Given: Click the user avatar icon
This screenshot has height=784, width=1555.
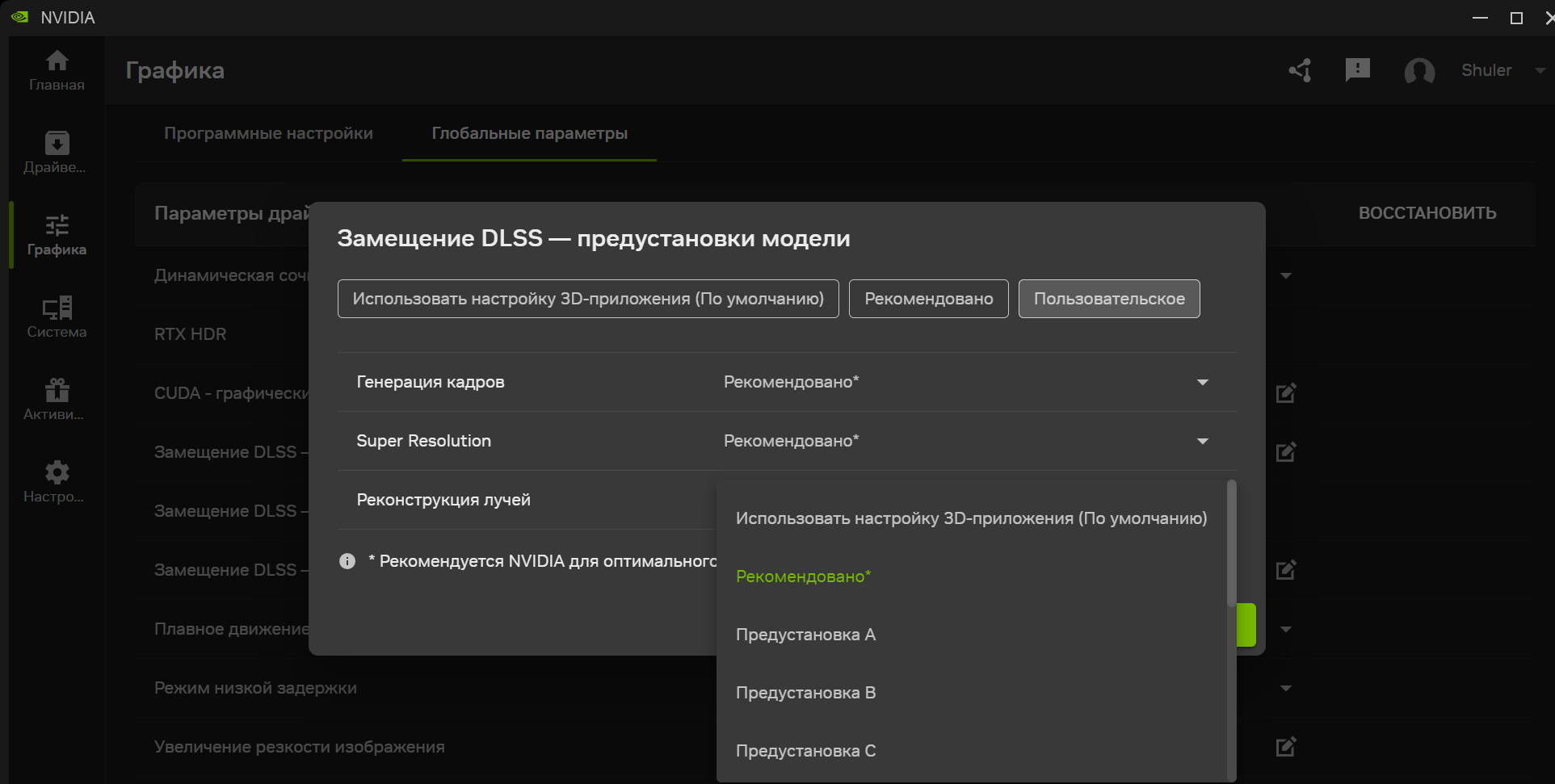Looking at the screenshot, I should (x=1419, y=71).
